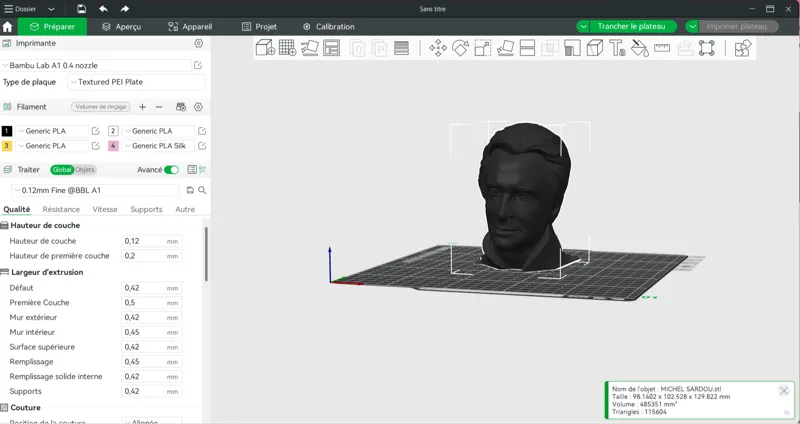Undo the last action arrow

pos(104,9)
